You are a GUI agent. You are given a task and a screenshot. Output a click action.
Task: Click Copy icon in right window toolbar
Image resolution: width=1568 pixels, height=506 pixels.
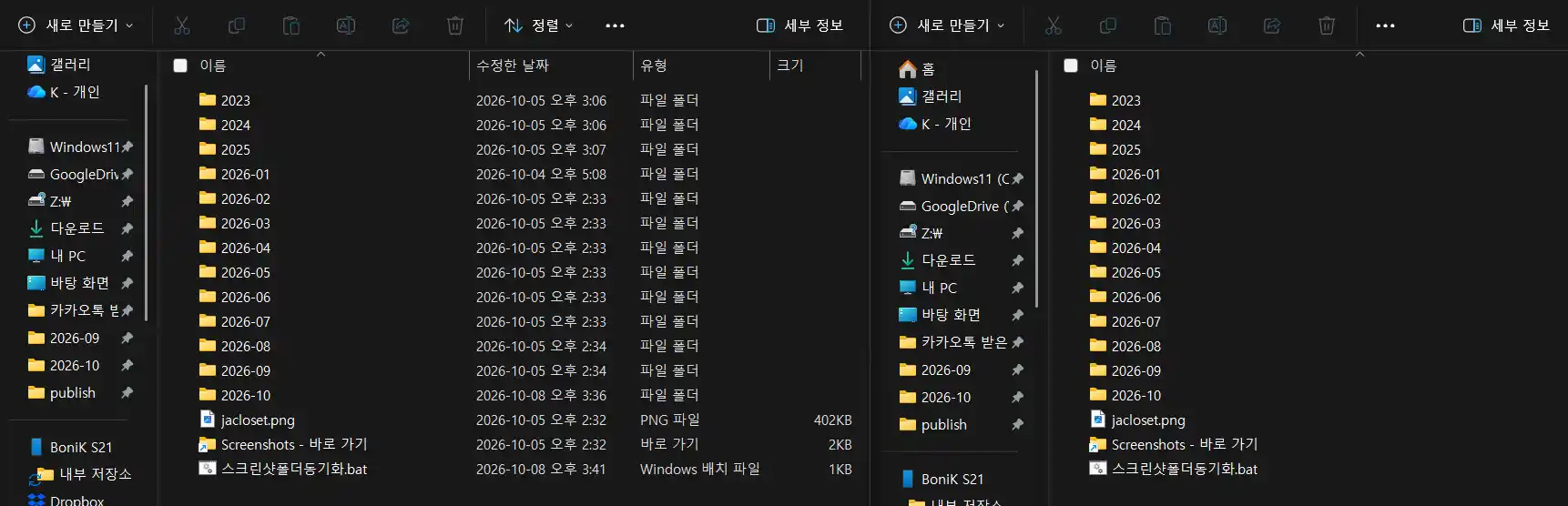tap(1108, 25)
